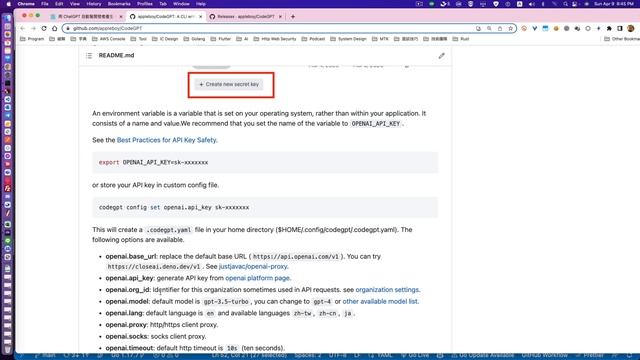
Task: Open the Bookmarks menu
Action: pos(119,4)
